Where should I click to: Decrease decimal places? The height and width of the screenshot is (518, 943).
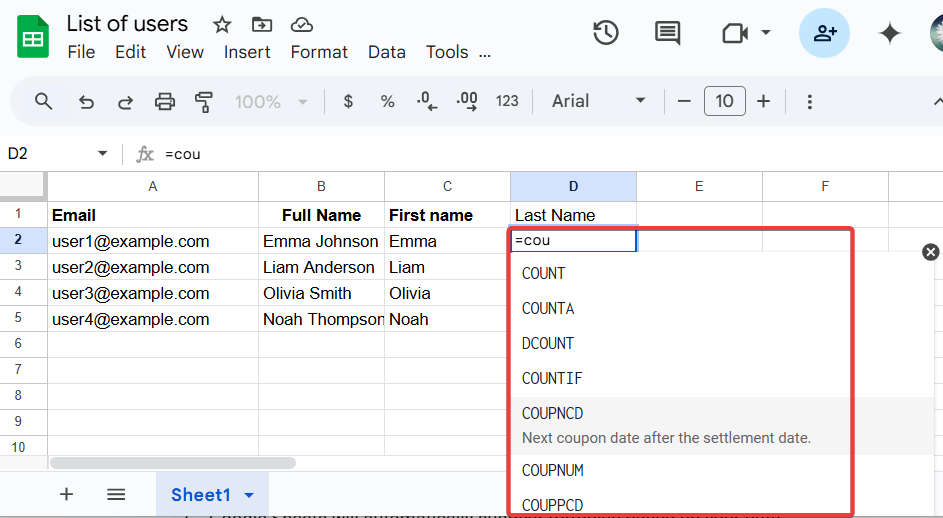[426, 101]
